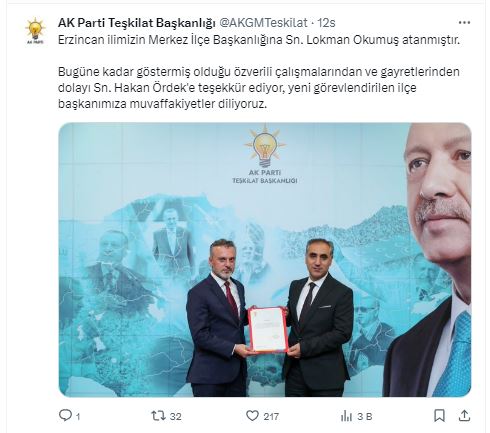Viewport: 490px width, 433px height.
Task: Open the attached photo of two men
Action: 265,260
